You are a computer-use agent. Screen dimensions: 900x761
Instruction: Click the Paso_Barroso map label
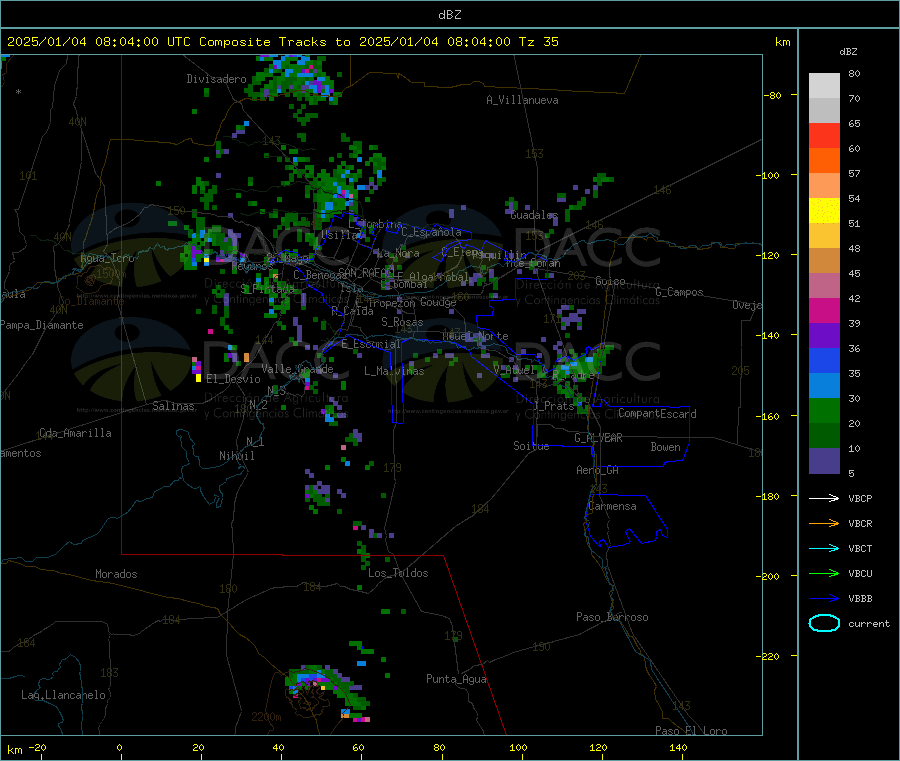point(612,617)
